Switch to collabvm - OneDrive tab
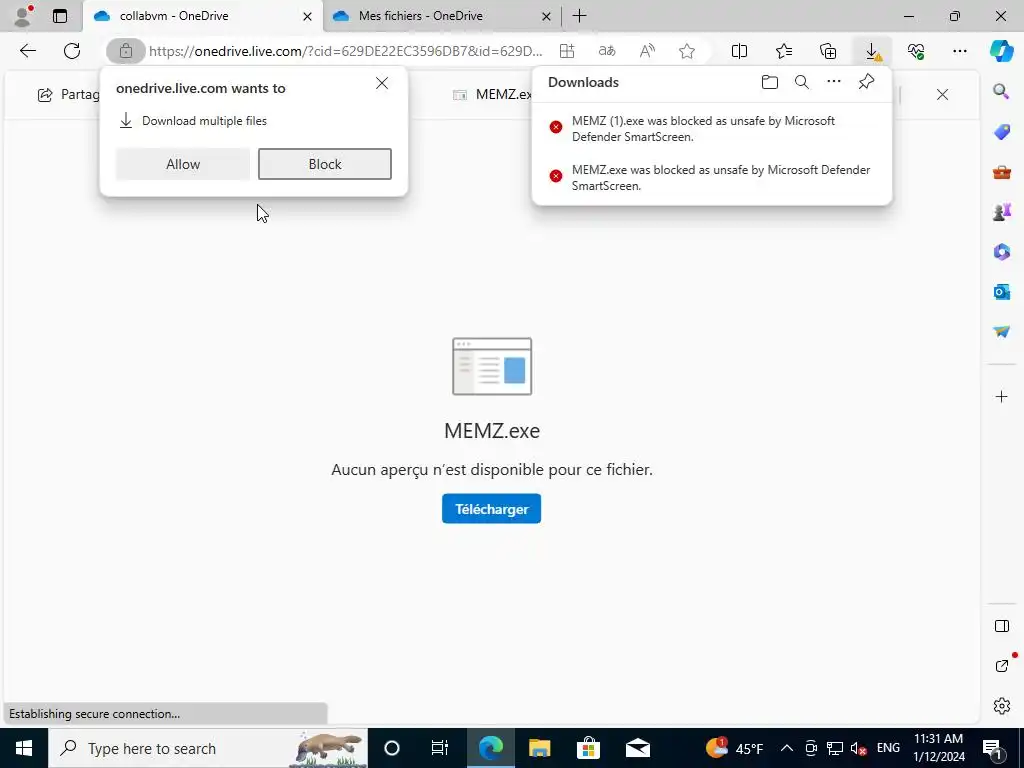The height and width of the screenshot is (768, 1024). (202, 16)
